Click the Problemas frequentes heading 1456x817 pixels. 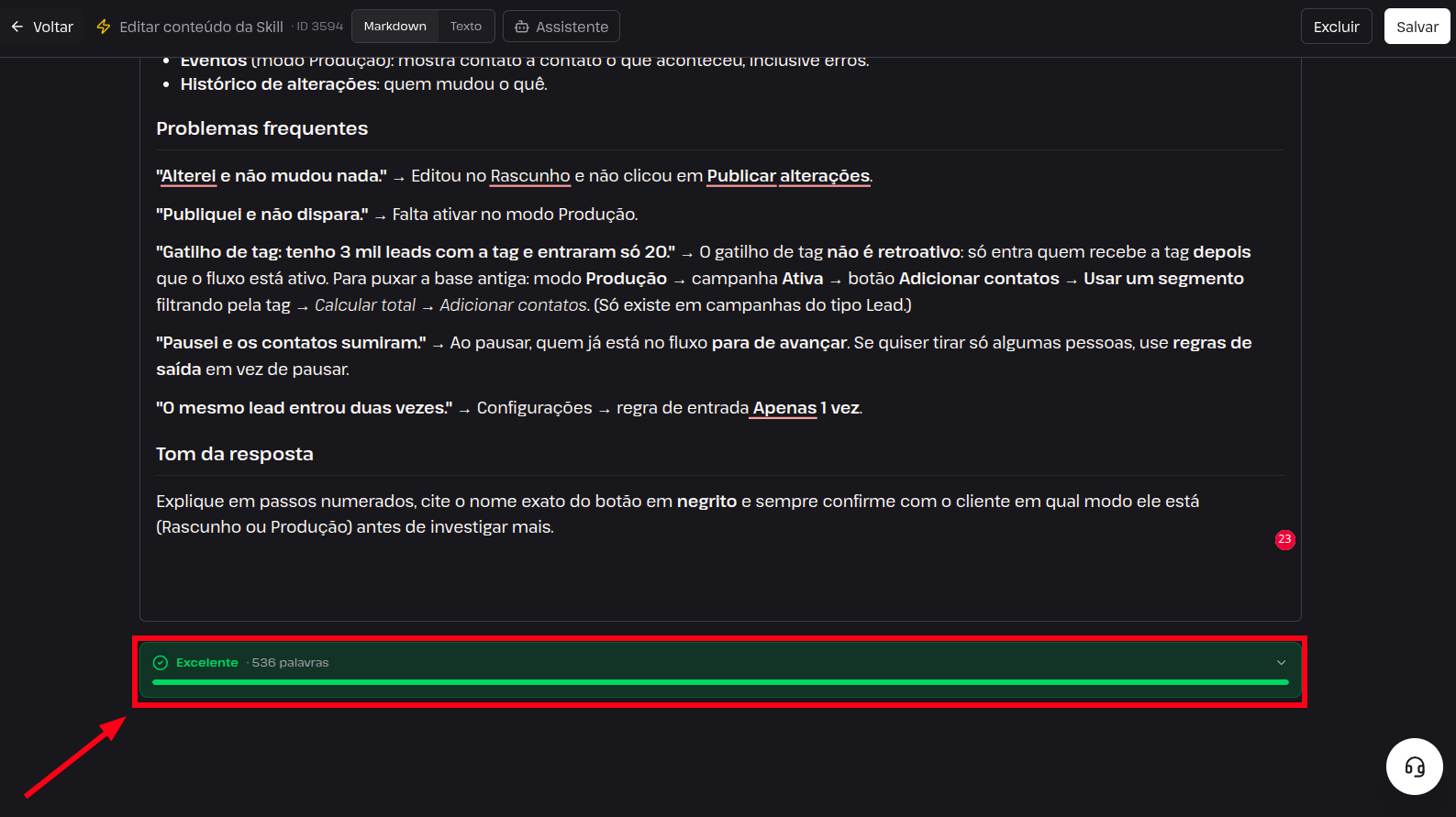pos(261,128)
